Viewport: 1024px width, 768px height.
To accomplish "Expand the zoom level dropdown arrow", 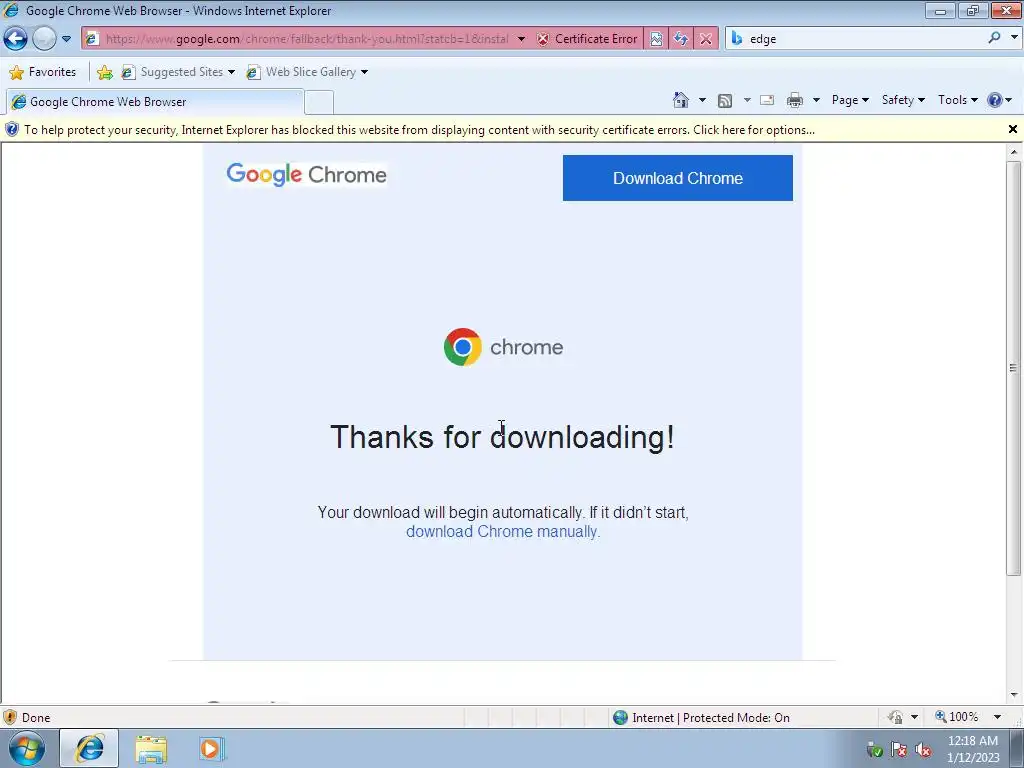I will (x=997, y=717).
